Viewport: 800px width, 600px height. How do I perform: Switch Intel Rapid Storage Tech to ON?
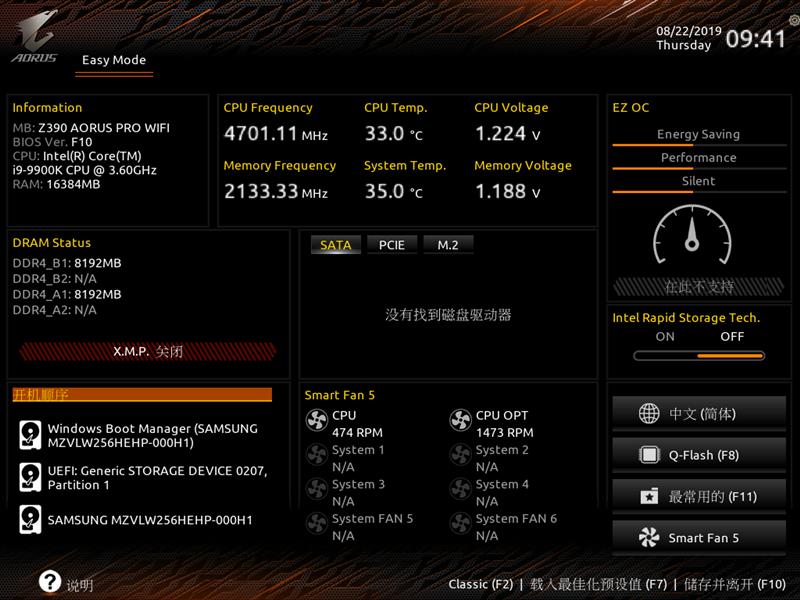point(665,337)
